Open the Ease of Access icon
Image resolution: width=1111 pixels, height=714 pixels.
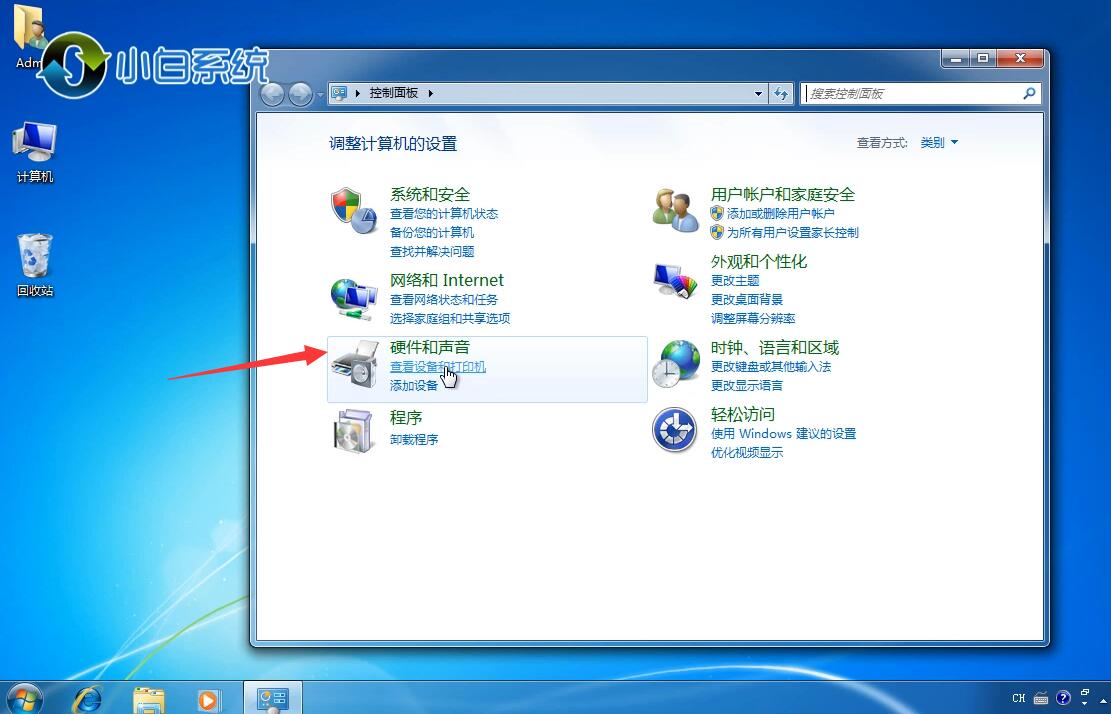674,431
